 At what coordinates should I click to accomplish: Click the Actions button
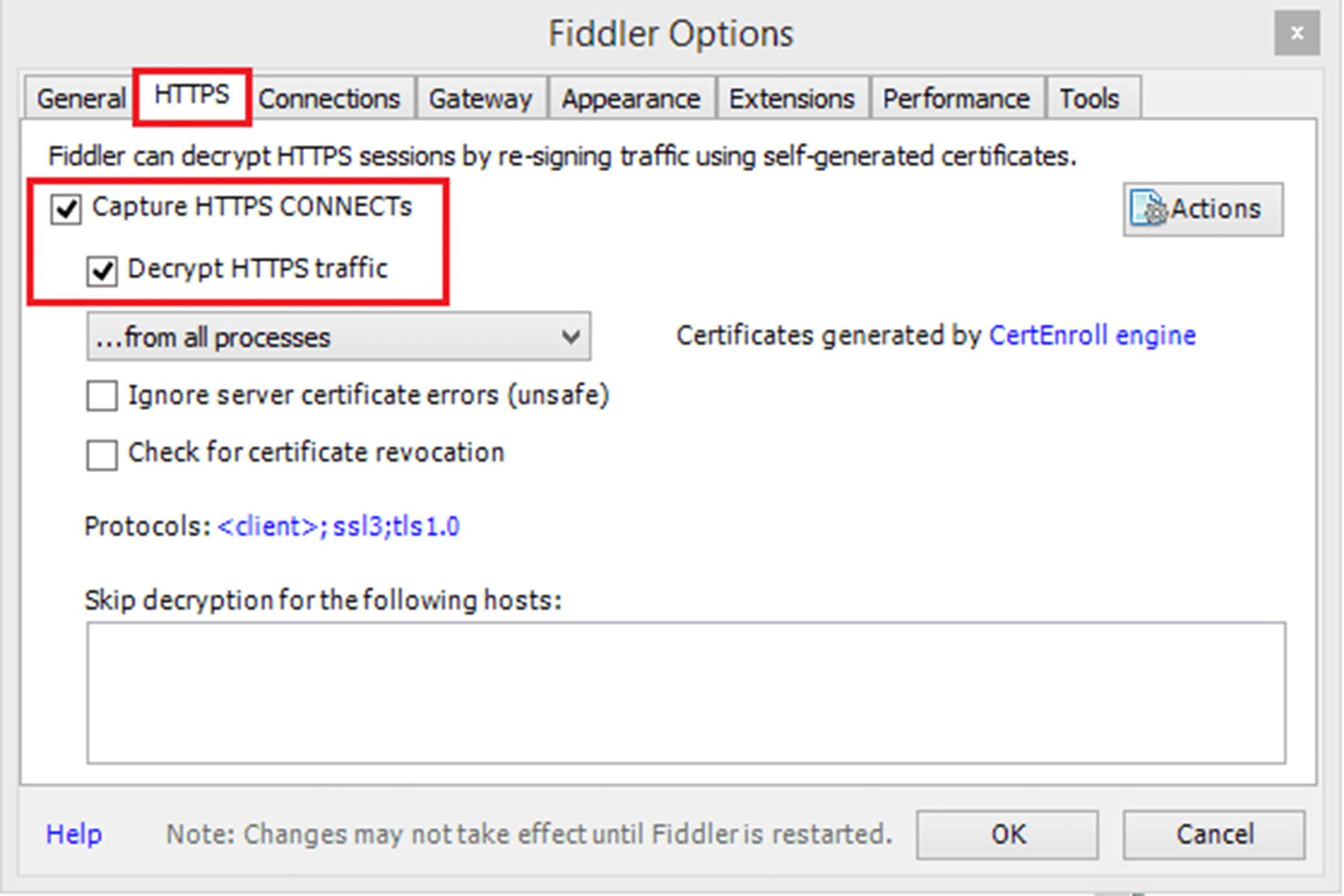(x=1203, y=209)
